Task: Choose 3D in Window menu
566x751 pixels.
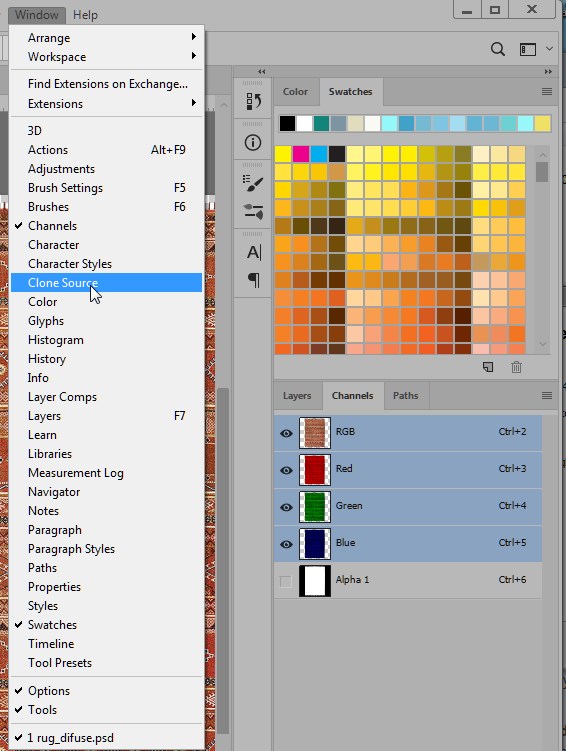Action: coord(106,130)
